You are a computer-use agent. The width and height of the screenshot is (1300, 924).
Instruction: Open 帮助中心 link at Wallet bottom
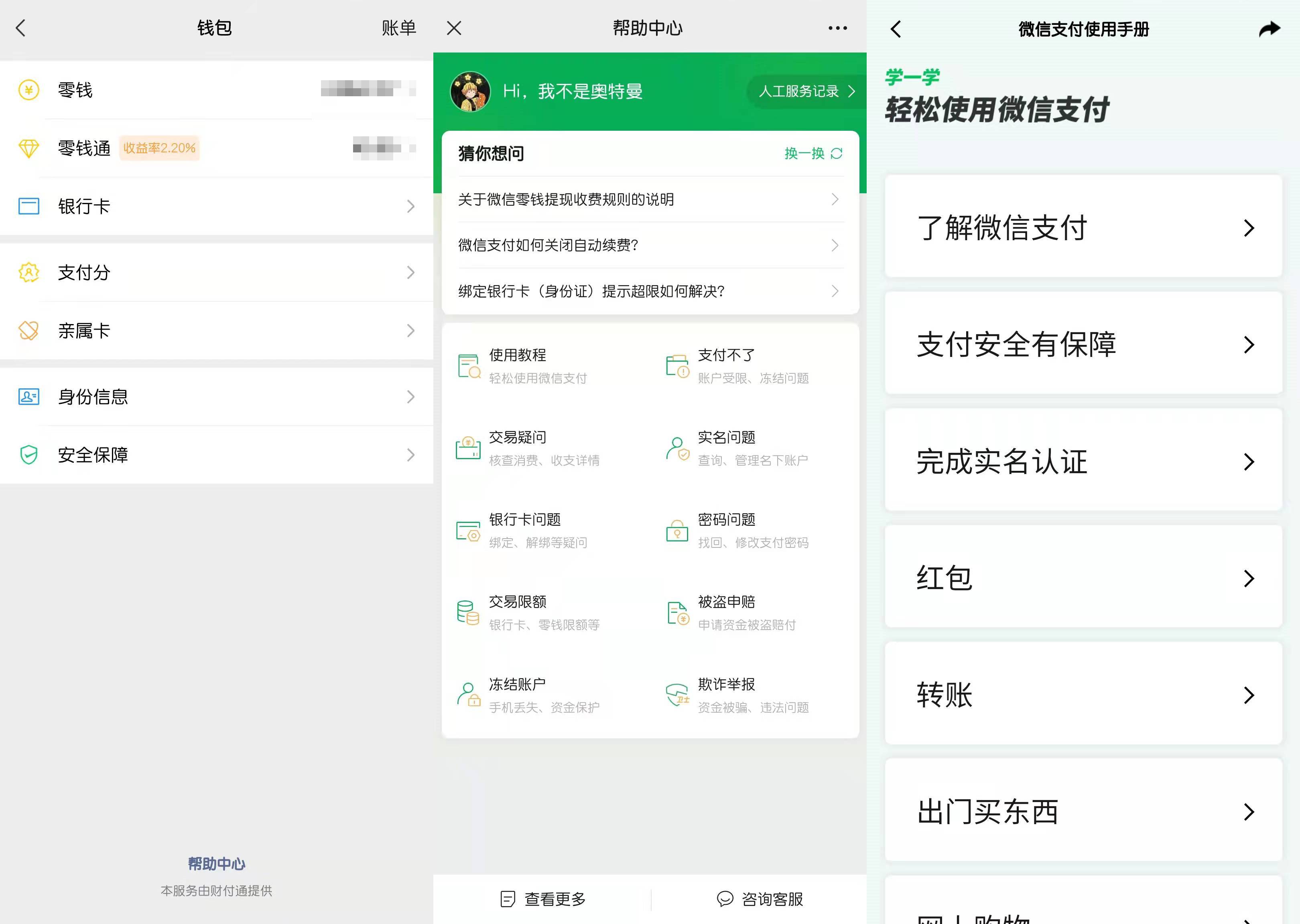216,864
